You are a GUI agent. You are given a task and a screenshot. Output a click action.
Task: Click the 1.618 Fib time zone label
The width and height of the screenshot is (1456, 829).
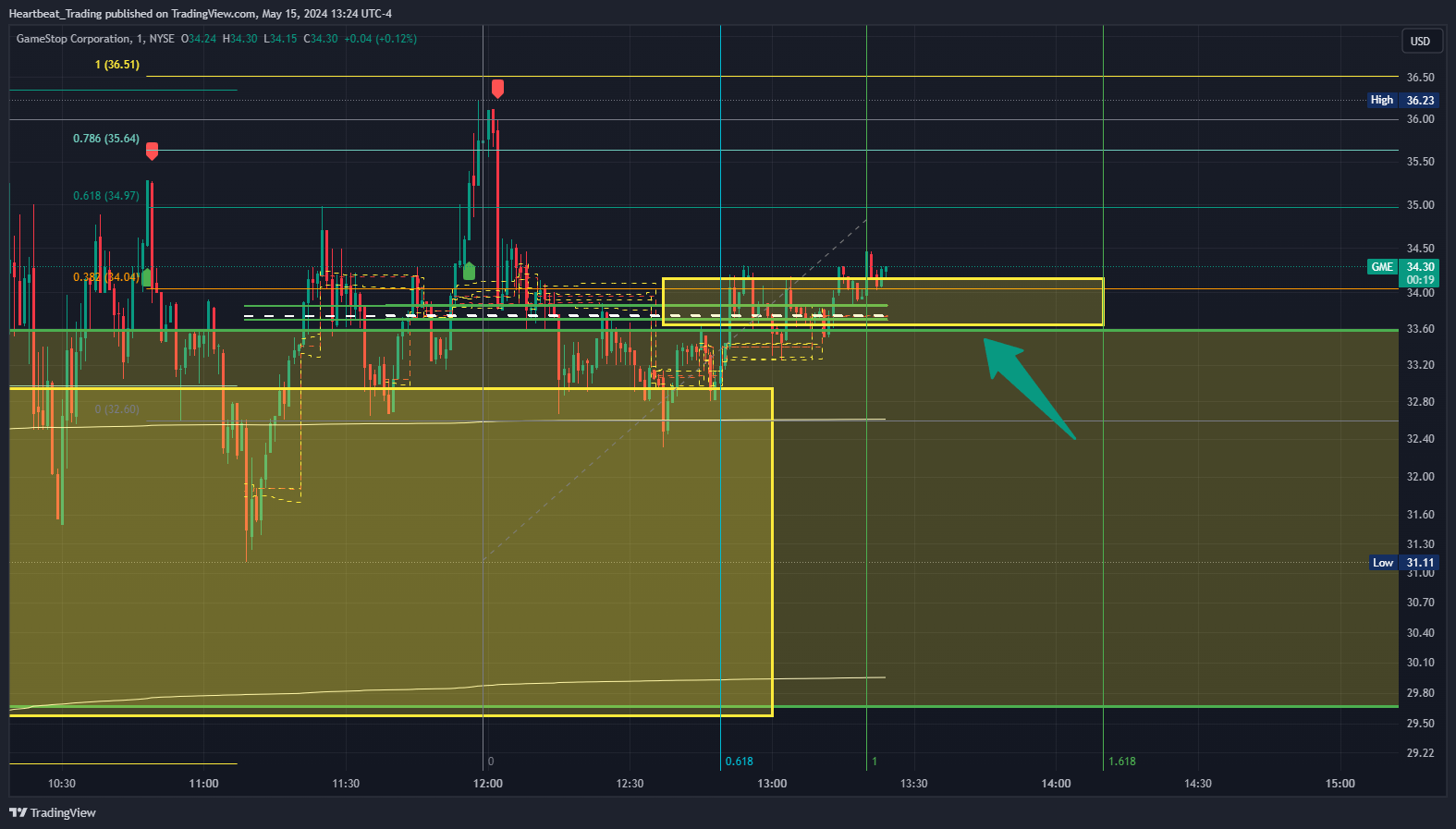[1122, 762]
